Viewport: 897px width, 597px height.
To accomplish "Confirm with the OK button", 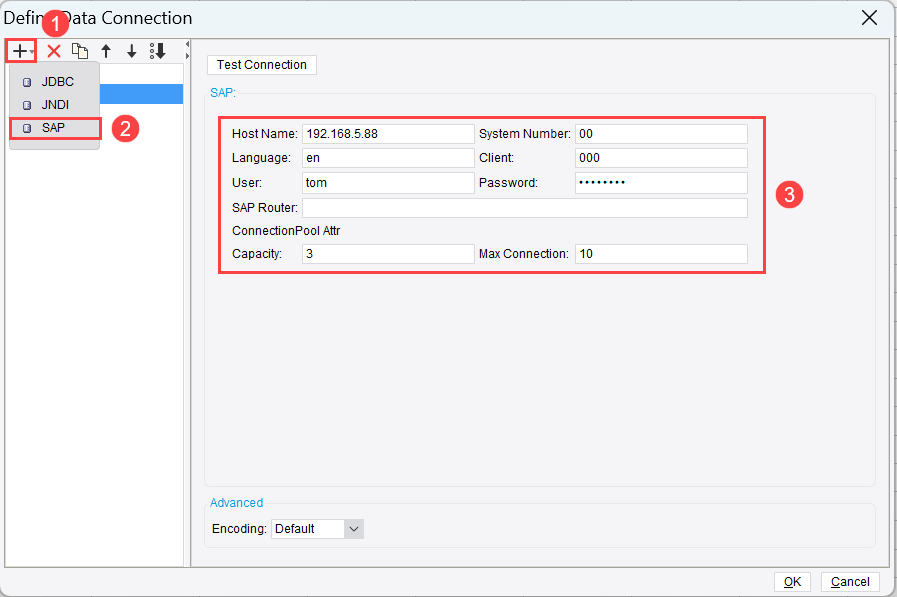I will tap(792, 582).
